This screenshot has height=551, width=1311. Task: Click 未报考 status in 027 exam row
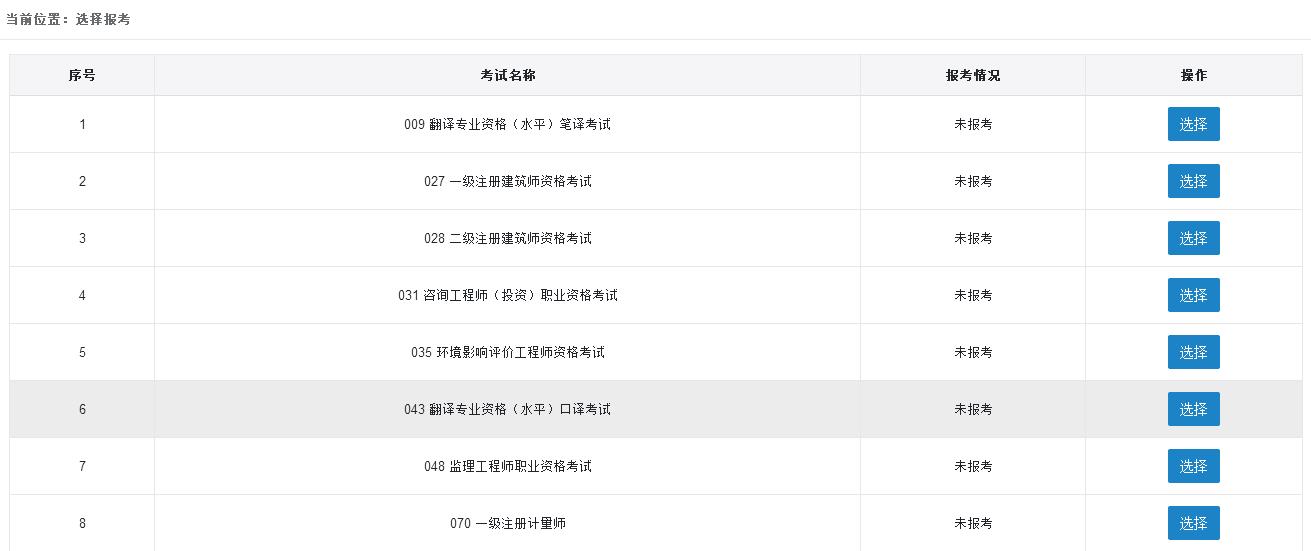(972, 181)
